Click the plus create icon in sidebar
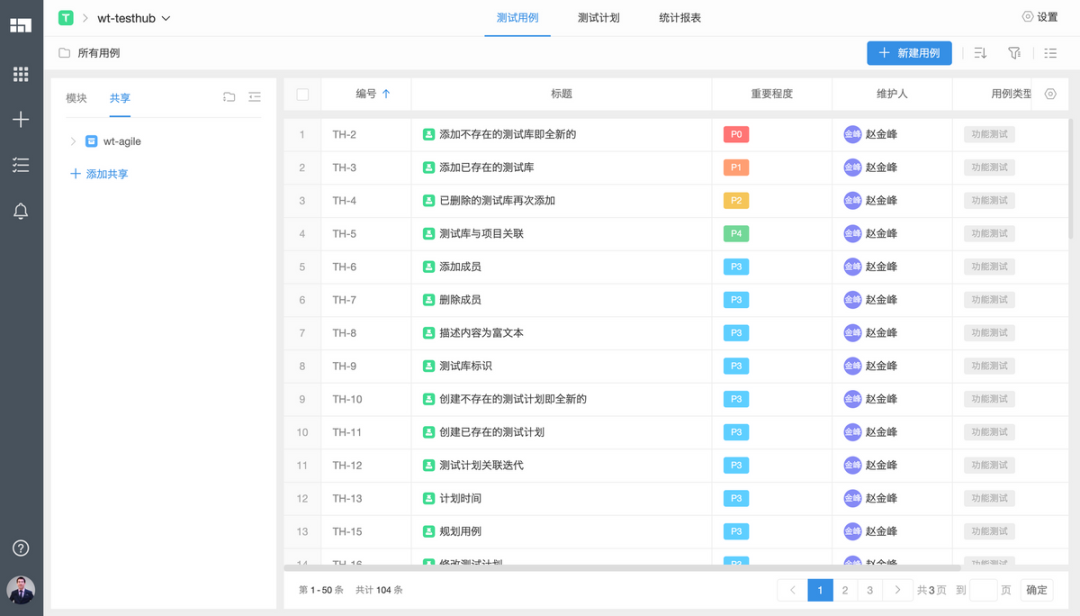 21,119
